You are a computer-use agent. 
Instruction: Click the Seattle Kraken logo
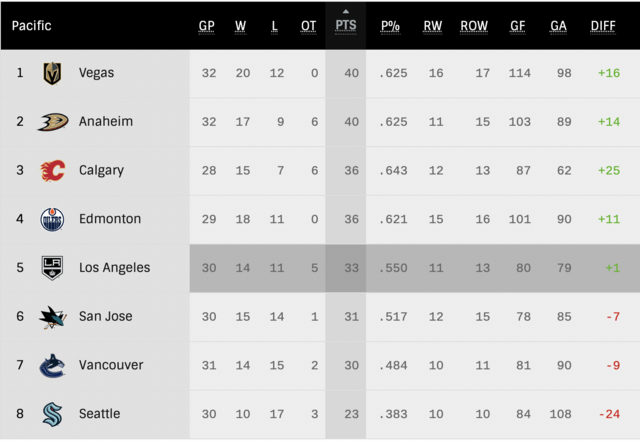52,414
